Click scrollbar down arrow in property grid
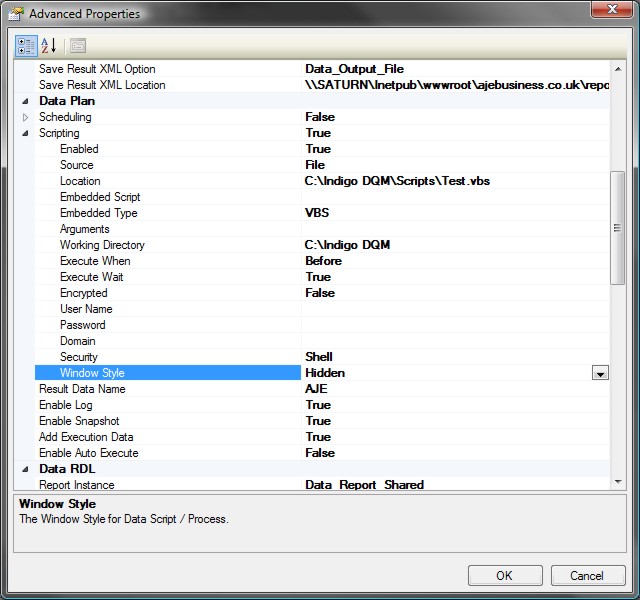This screenshot has width=640, height=600. coord(617,482)
